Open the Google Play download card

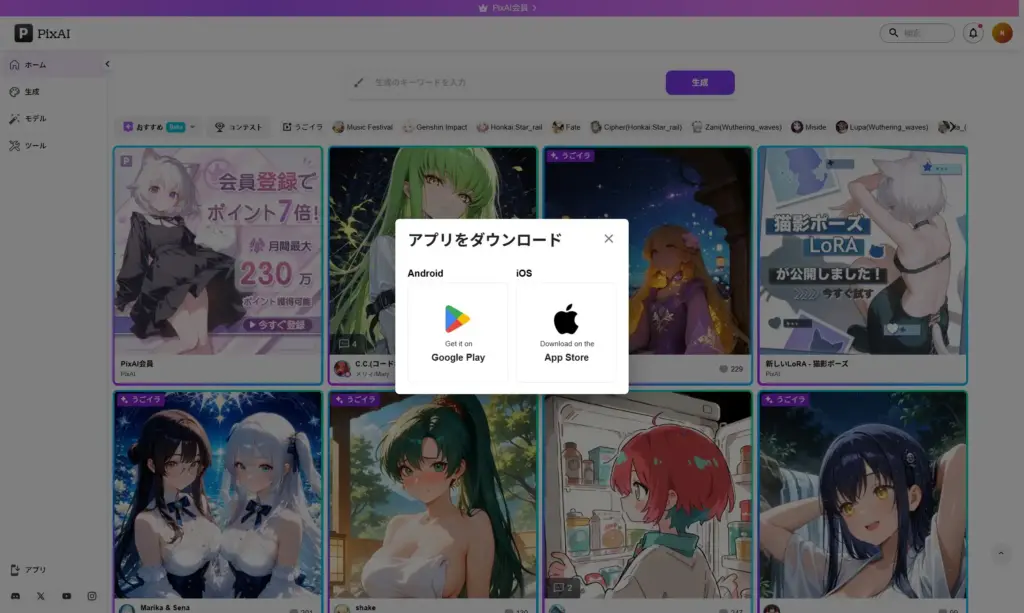[x=458, y=332]
